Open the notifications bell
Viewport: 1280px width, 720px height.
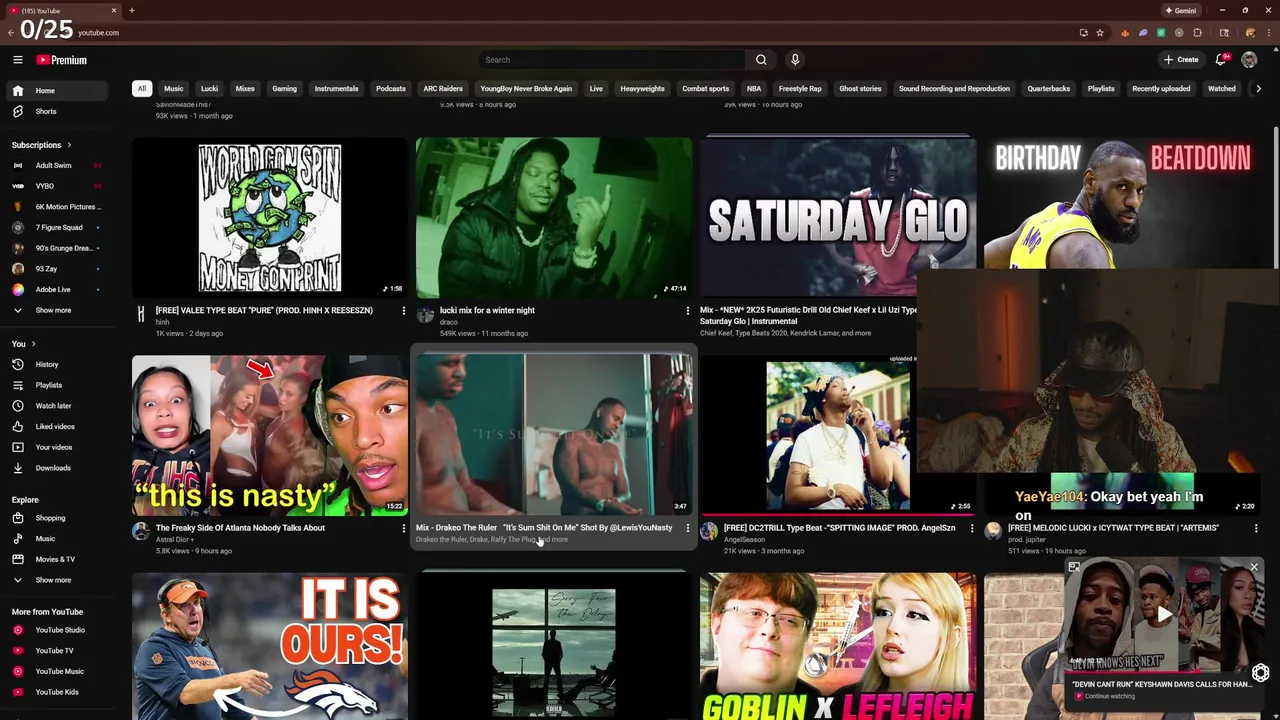click(1221, 60)
